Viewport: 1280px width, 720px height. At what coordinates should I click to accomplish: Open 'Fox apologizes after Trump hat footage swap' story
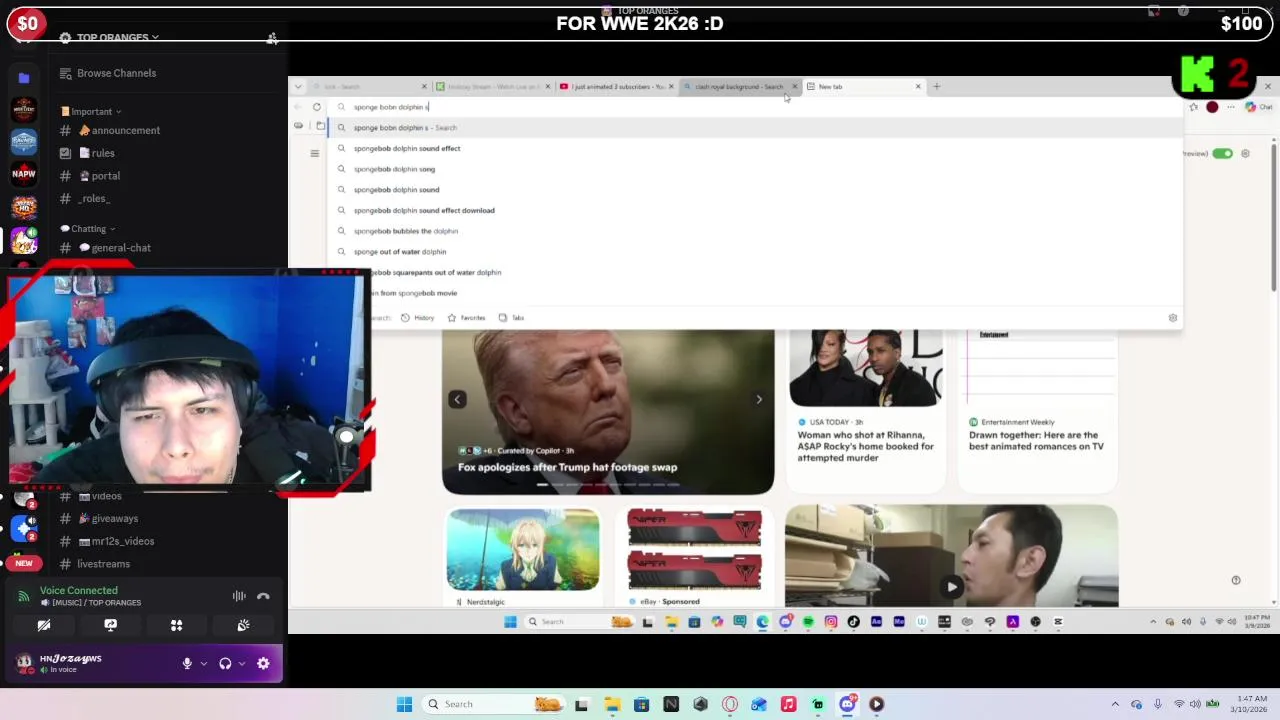pyautogui.click(x=567, y=467)
